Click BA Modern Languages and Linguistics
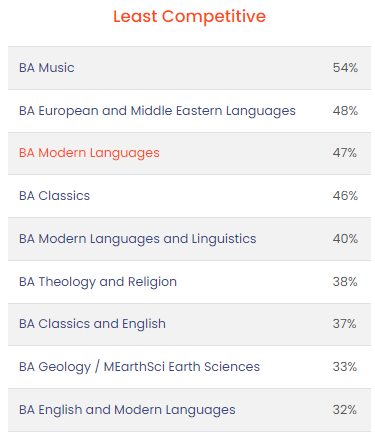The height and width of the screenshot is (434, 375). click(137, 239)
